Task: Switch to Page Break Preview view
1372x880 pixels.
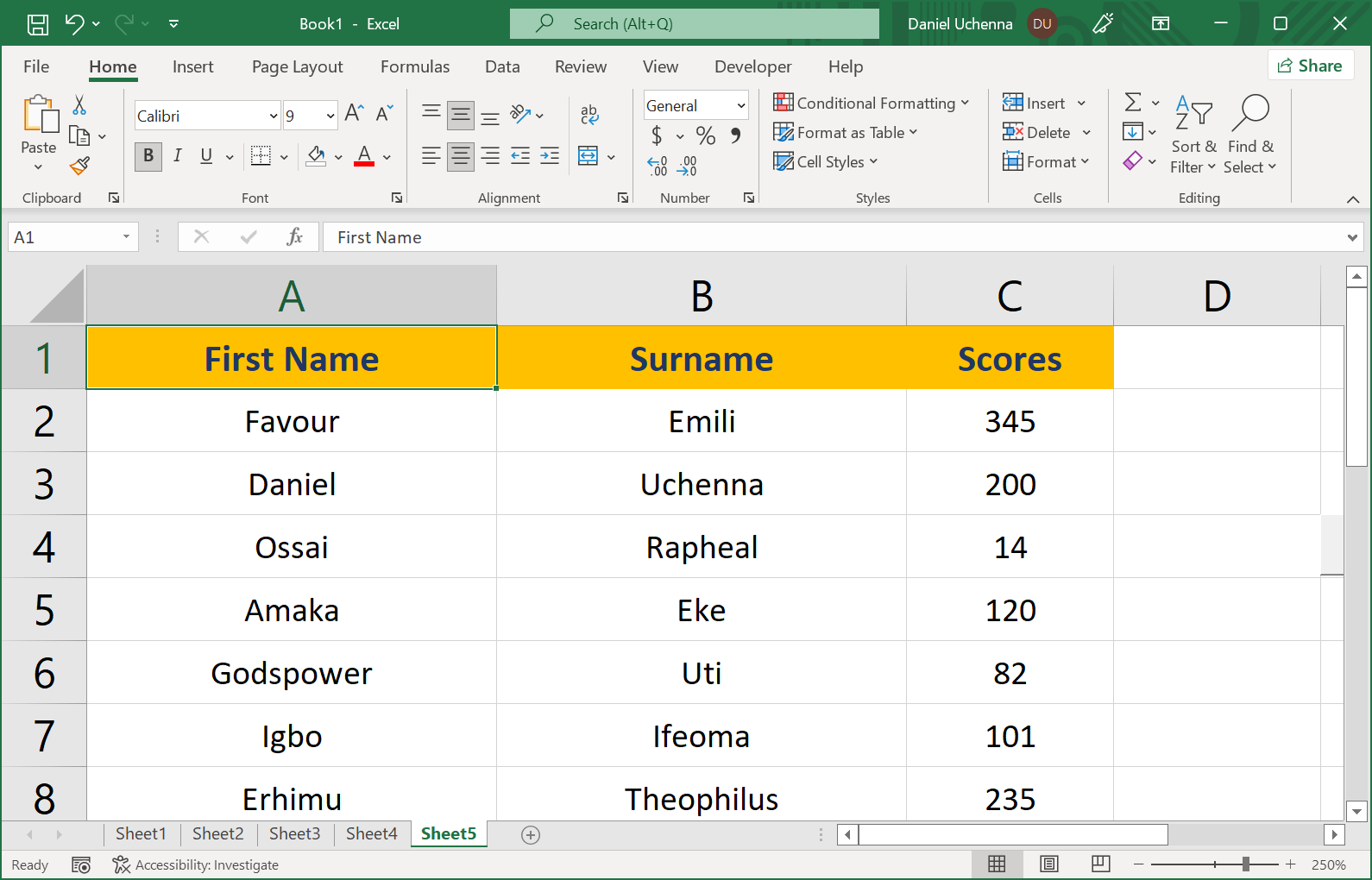Action: click(1100, 864)
